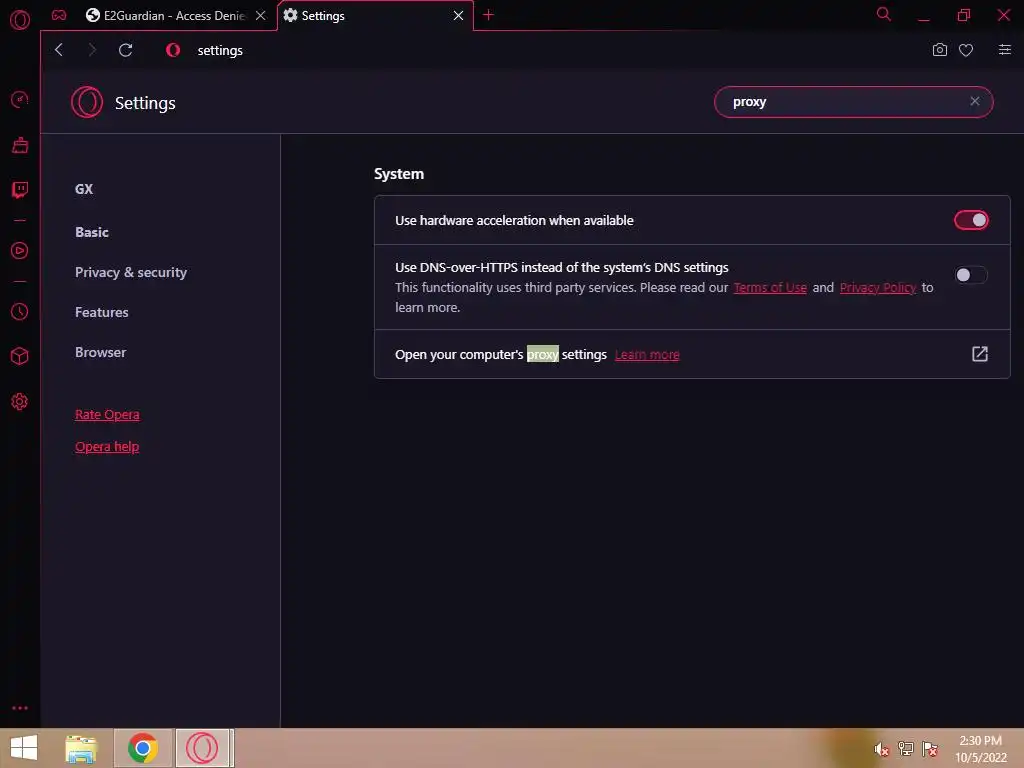Open the Windows Start menu
The image size is (1024, 768).
(24, 748)
